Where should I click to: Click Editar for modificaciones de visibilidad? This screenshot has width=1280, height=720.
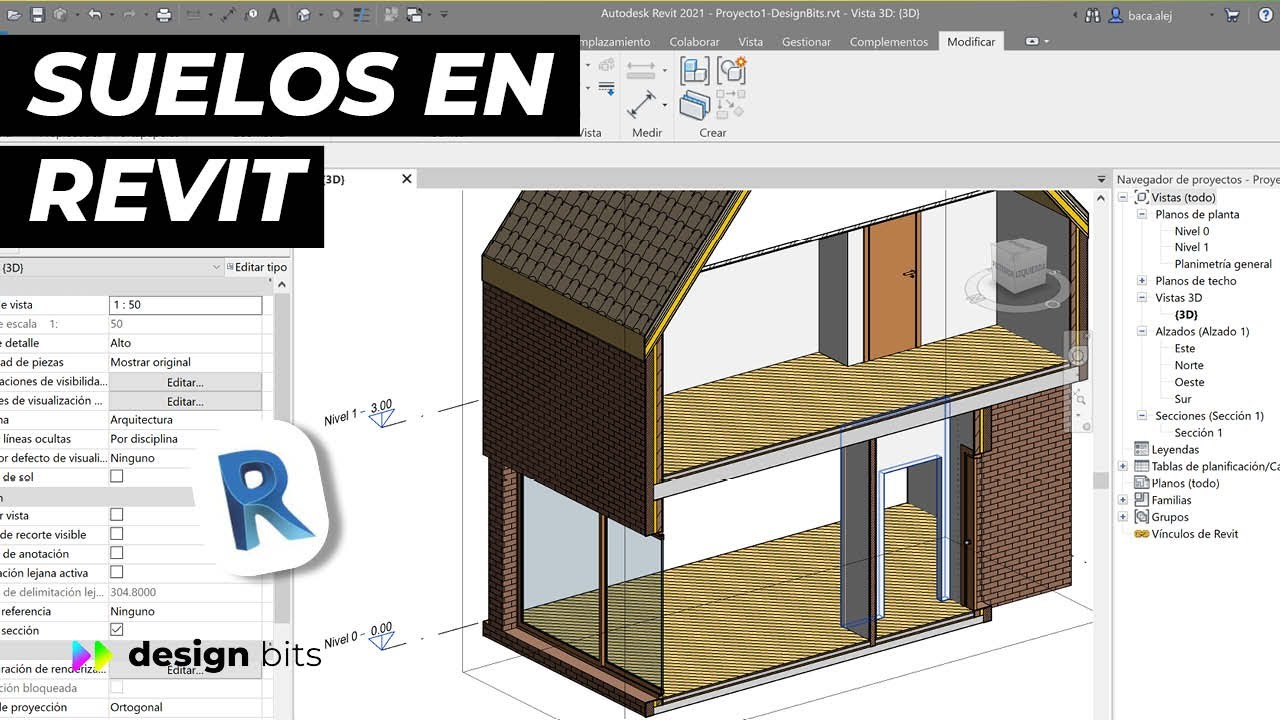[x=185, y=382]
